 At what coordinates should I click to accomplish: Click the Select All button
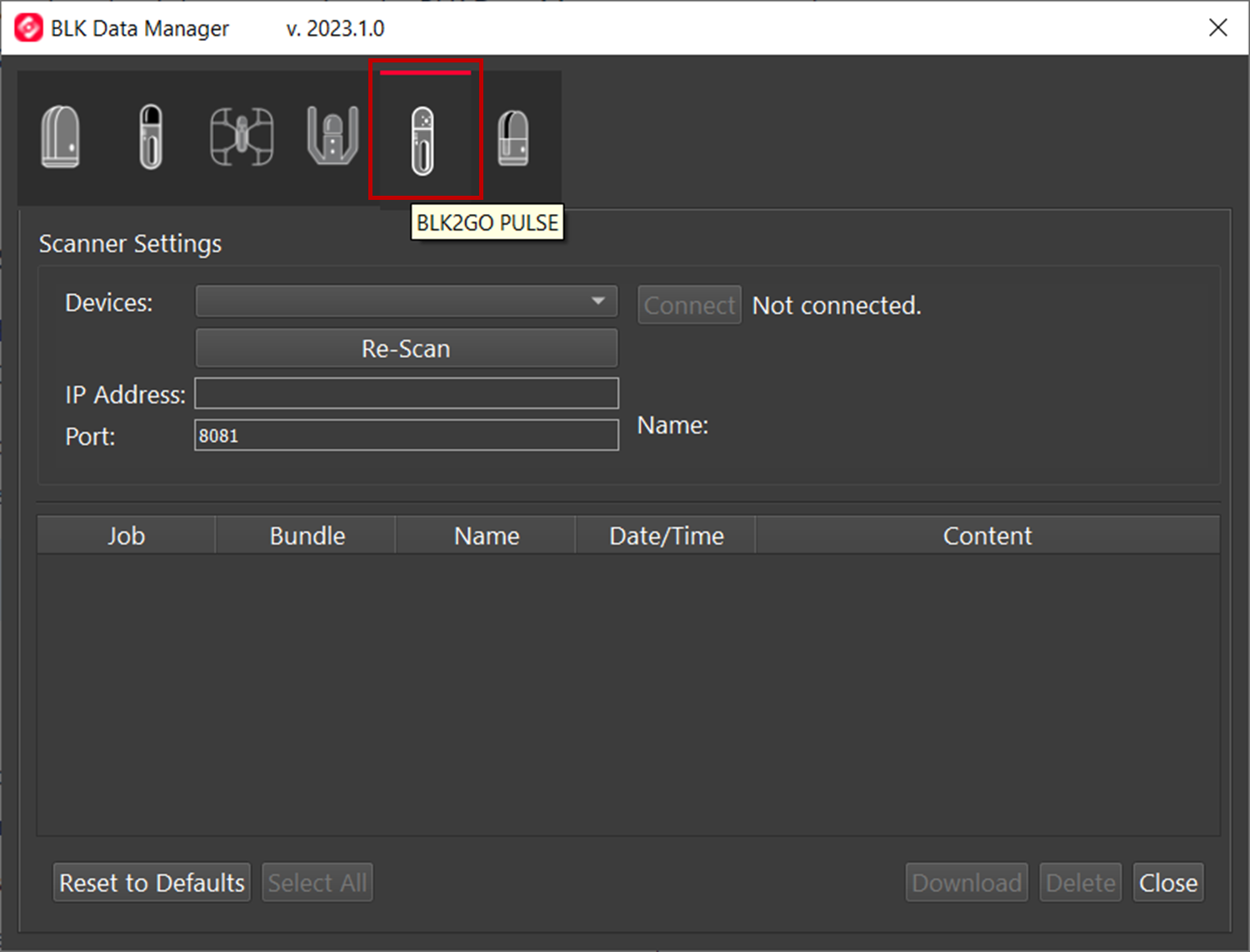pos(317,882)
